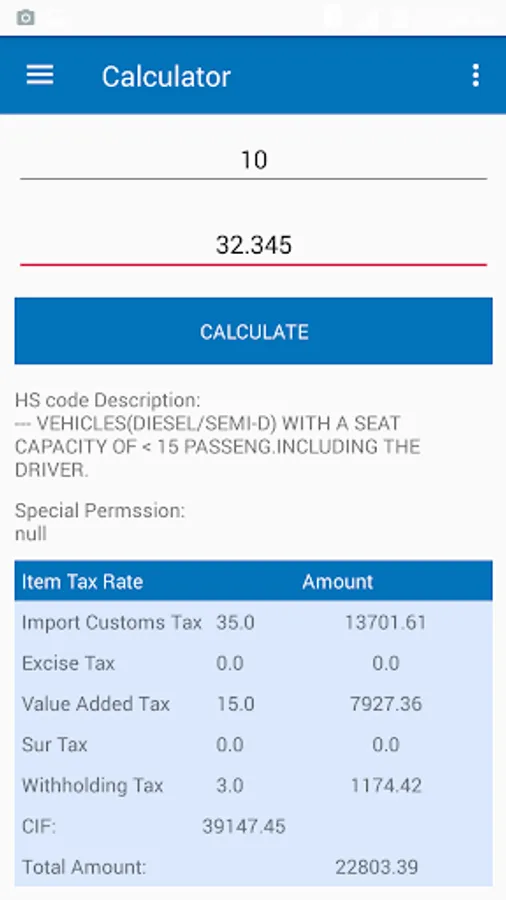Image resolution: width=506 pixels, height=900 pixels.
Task: Click the CALCULATE button
Action: click(254, 331)
